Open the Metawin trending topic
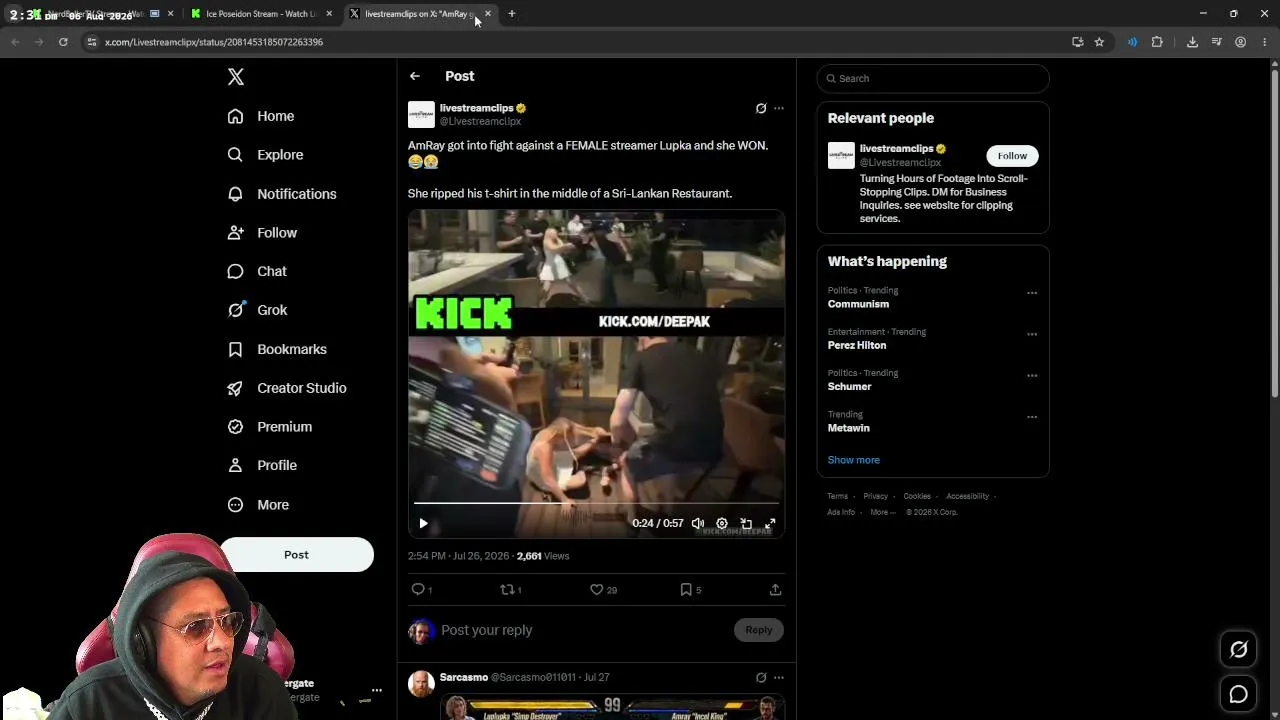This screenshot has width=1280, height=720. click(x=849, y=428)
